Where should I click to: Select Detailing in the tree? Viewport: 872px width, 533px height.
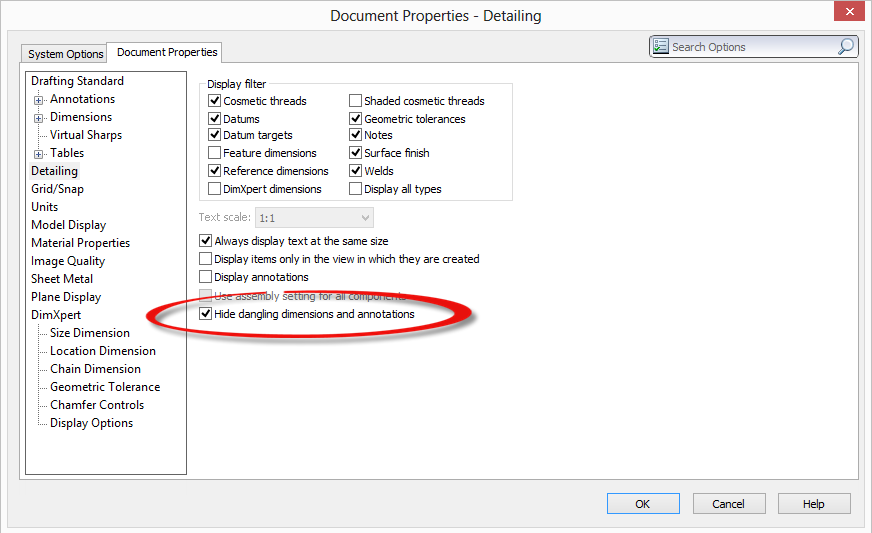(54, 171)
